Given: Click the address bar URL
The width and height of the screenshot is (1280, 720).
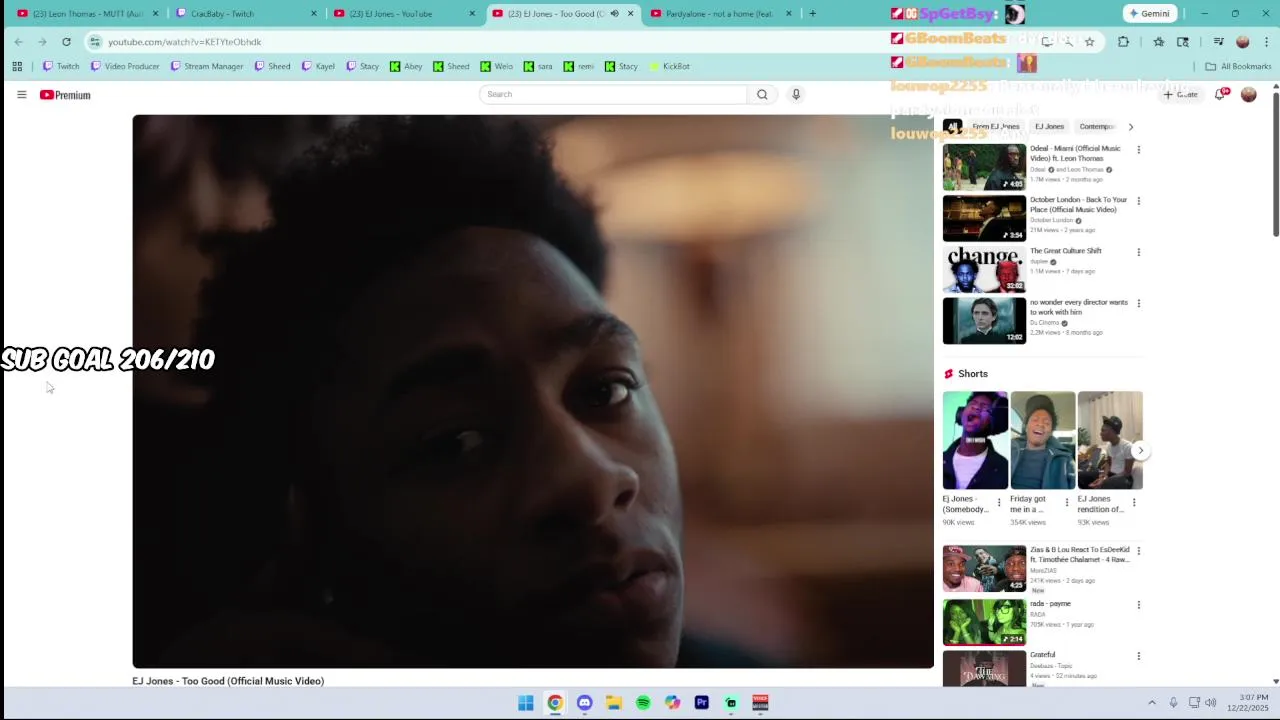Looking at the screenshot, I should pyautogui.click(x=184, y=42).
